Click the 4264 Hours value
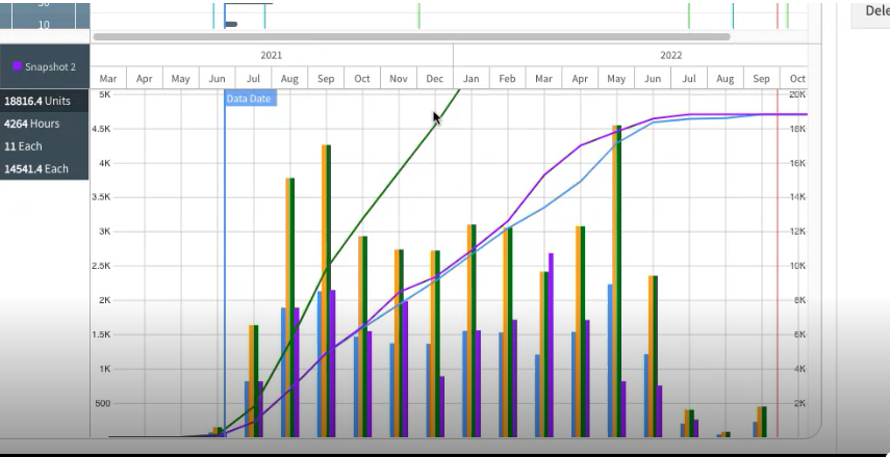891x459 pixels. [32, 124]
